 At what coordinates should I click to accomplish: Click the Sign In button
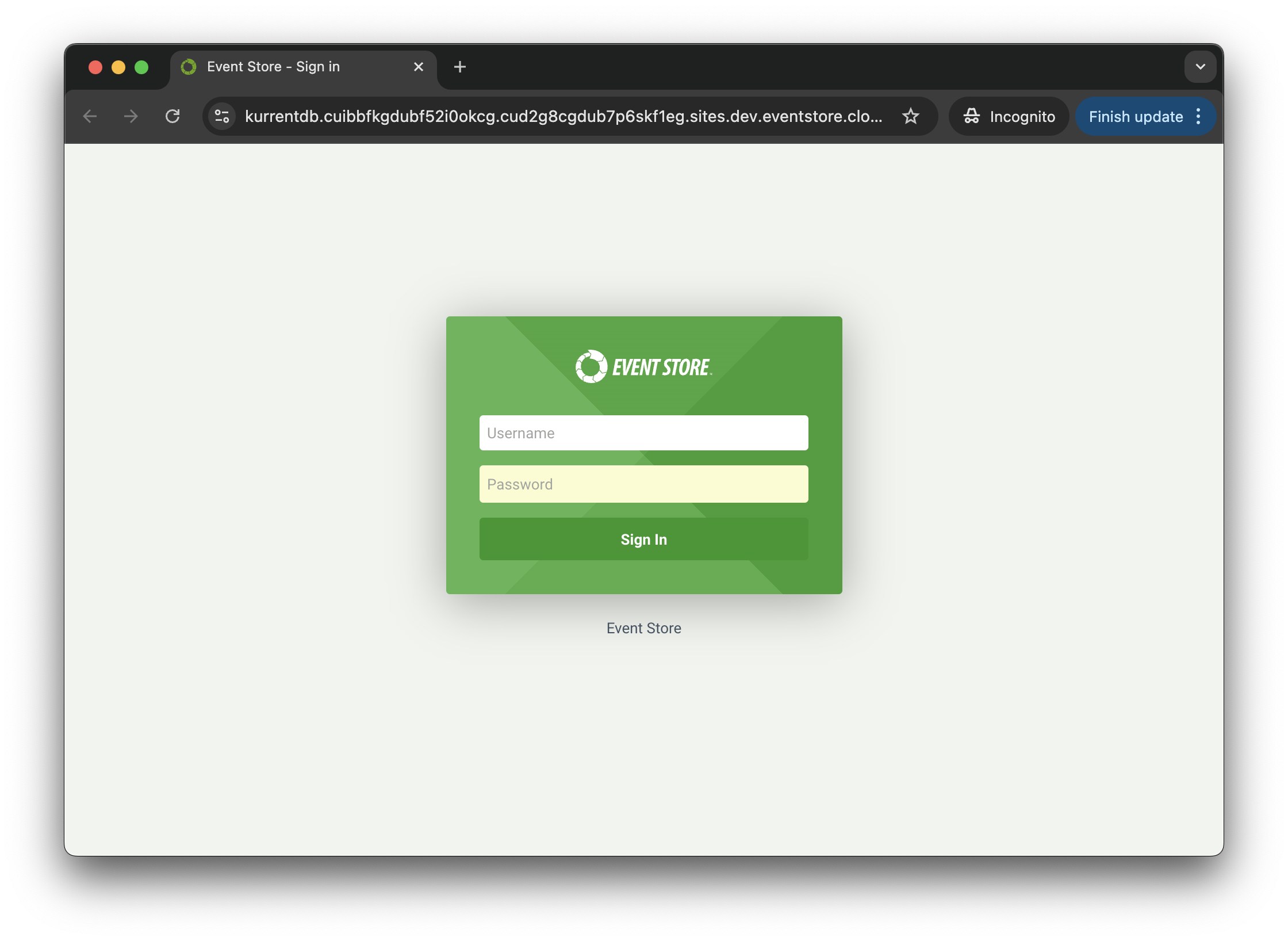pyautogui.click(x=643, y=539)
